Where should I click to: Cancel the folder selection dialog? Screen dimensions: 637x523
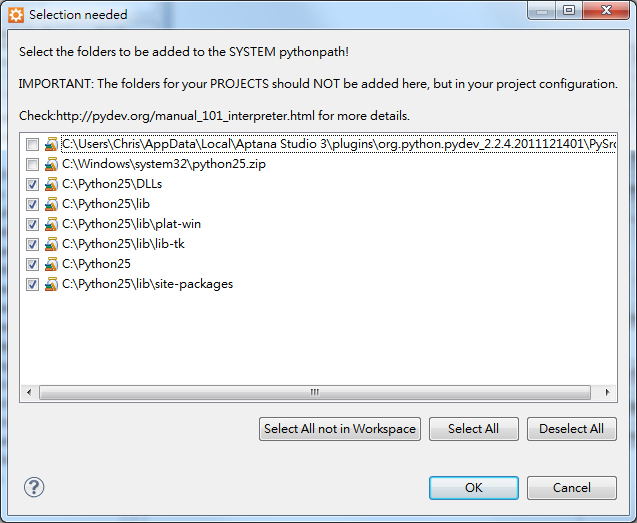click(x=572, y=488)
